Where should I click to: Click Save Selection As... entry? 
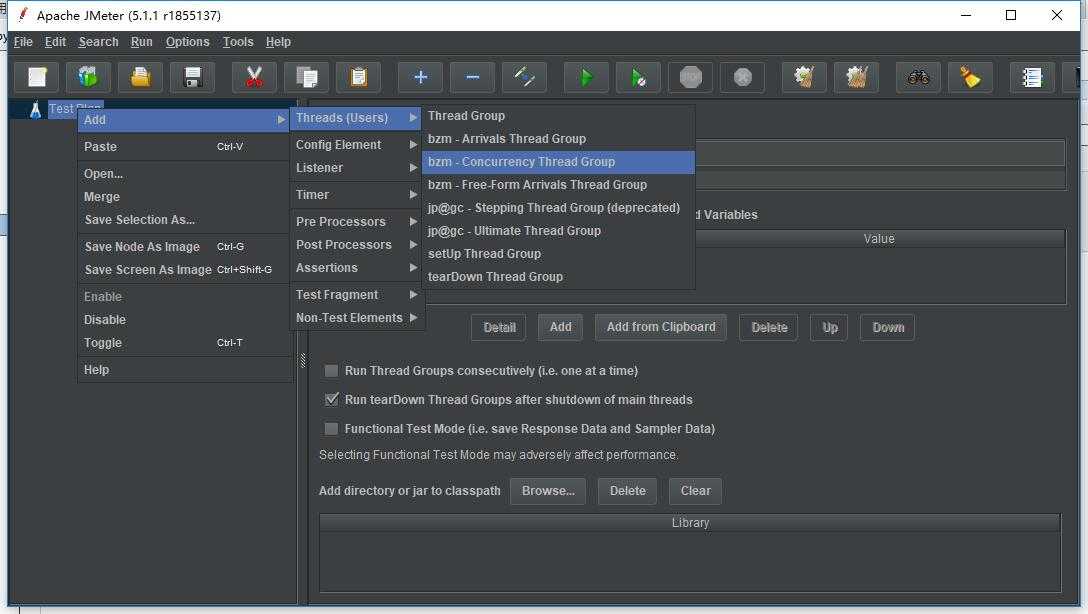(x=184, y=219)
